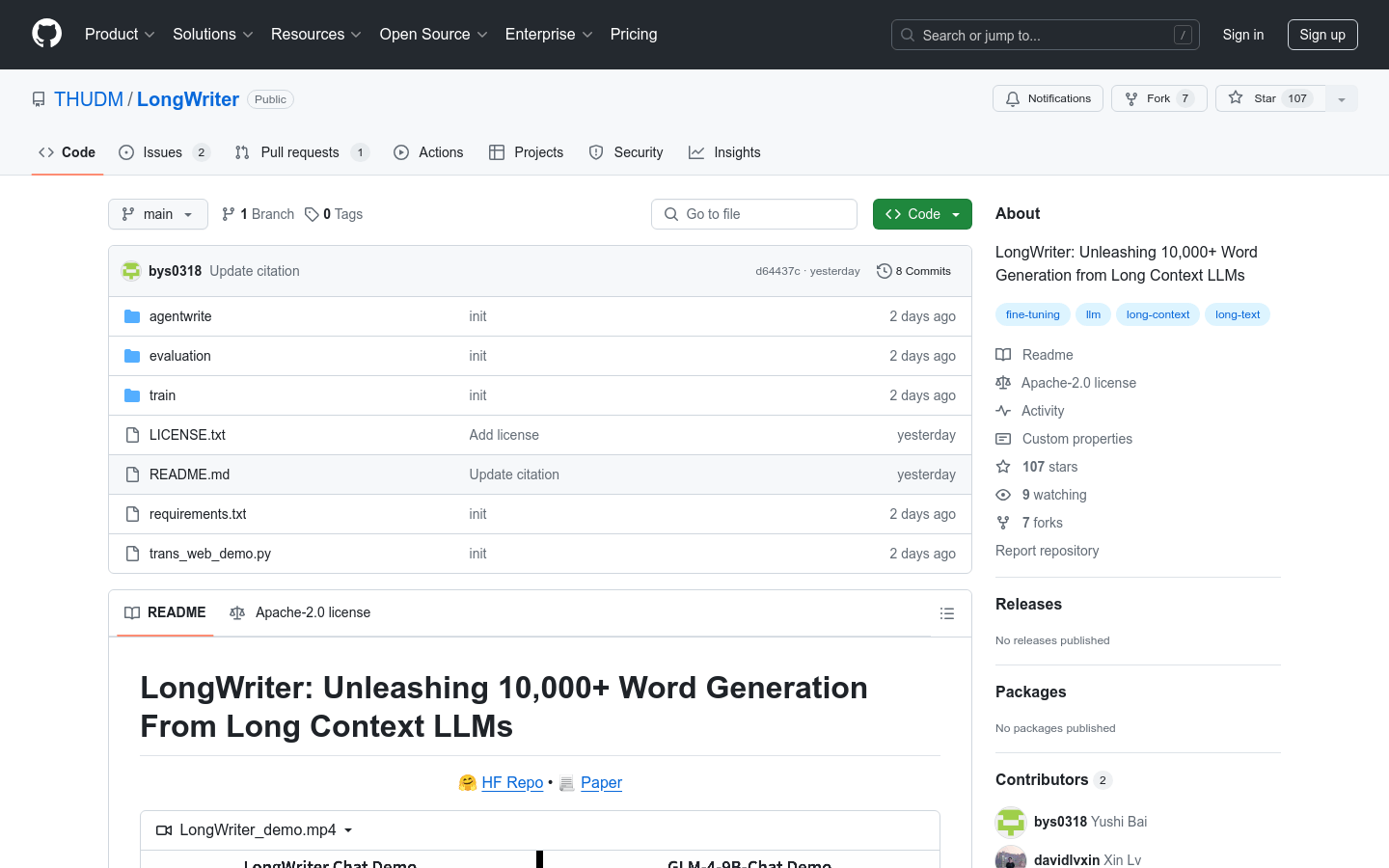The image size is (1389, 868).
Task: Go to the Pricing page
Action: [634, 34]
